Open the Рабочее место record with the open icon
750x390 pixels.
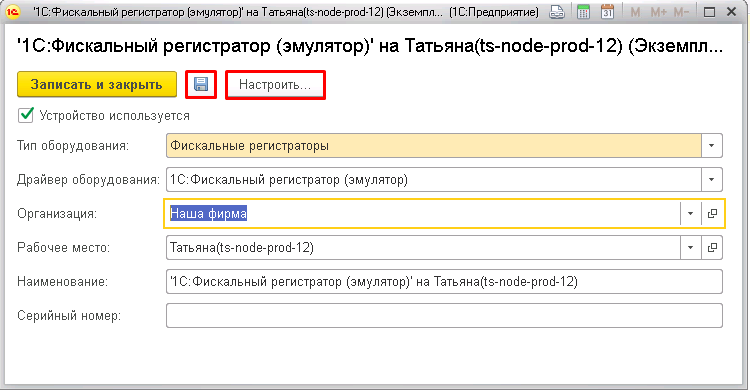(712, 247)
